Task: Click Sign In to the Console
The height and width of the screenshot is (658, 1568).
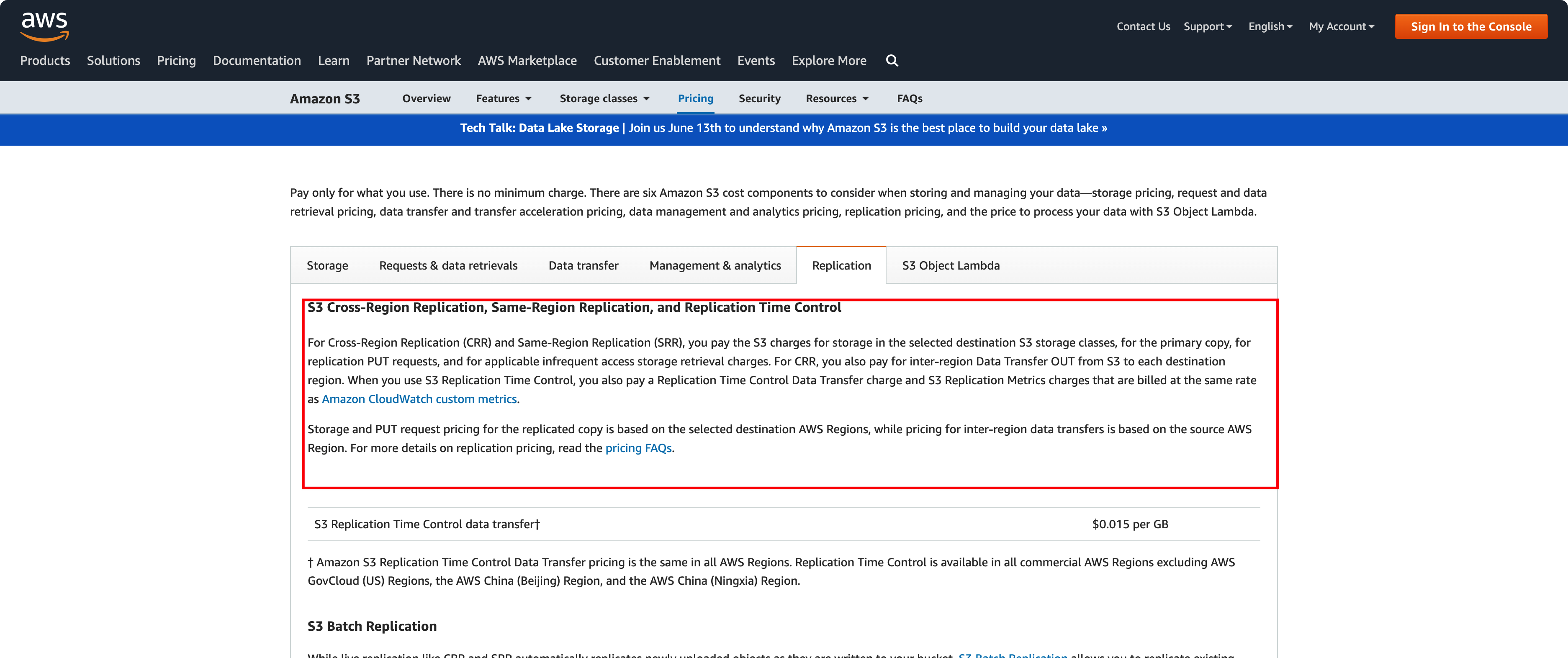Action: click(1470, 26)
